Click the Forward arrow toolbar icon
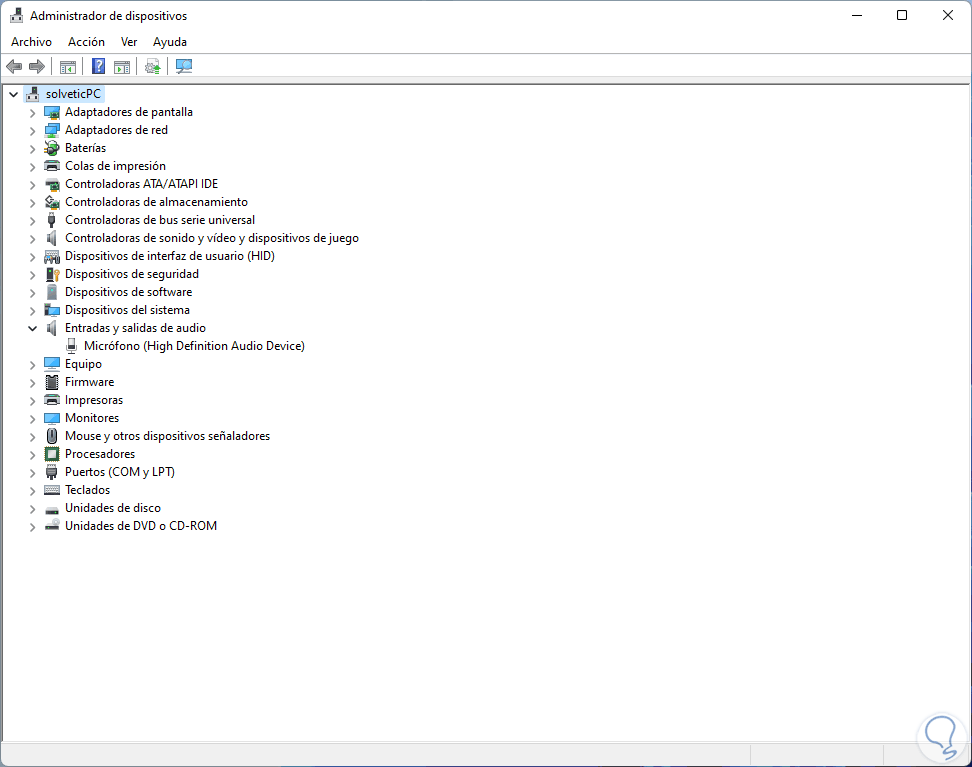 [x=37, y=66]
